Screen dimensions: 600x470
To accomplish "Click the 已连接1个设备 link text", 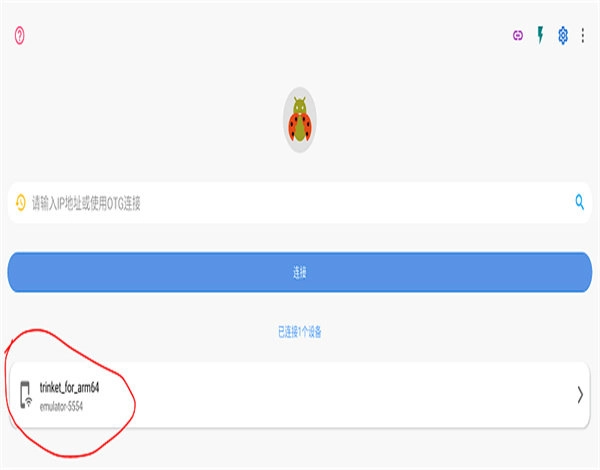I will click(300, 332).
